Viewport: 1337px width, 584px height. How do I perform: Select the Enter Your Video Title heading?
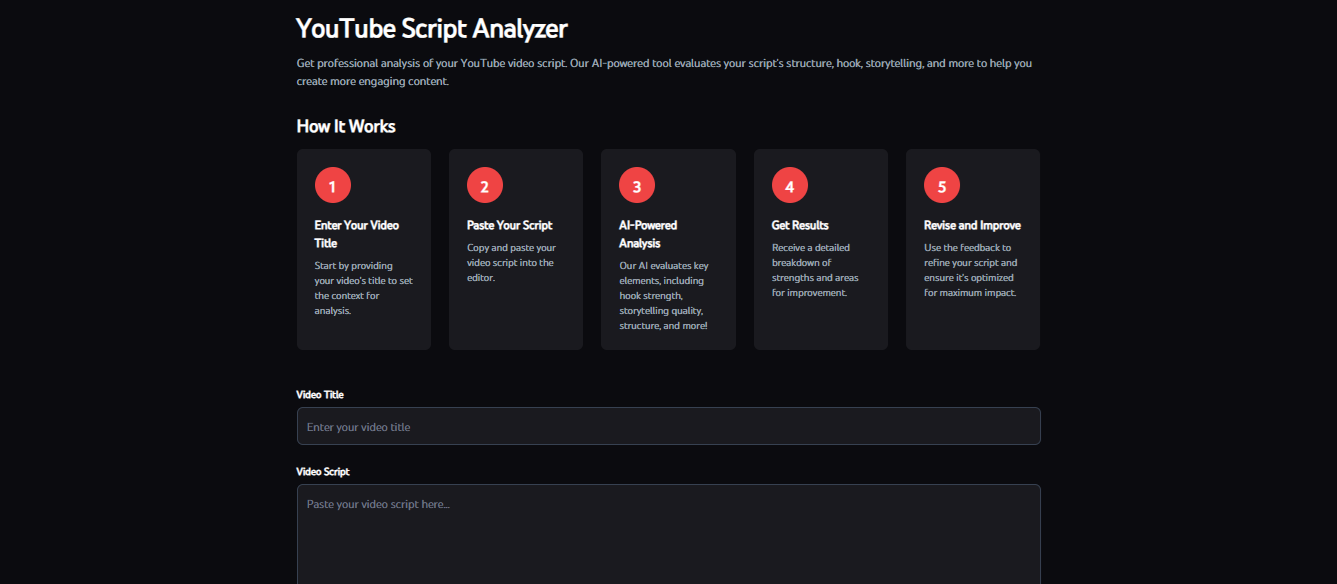point(357,234)
